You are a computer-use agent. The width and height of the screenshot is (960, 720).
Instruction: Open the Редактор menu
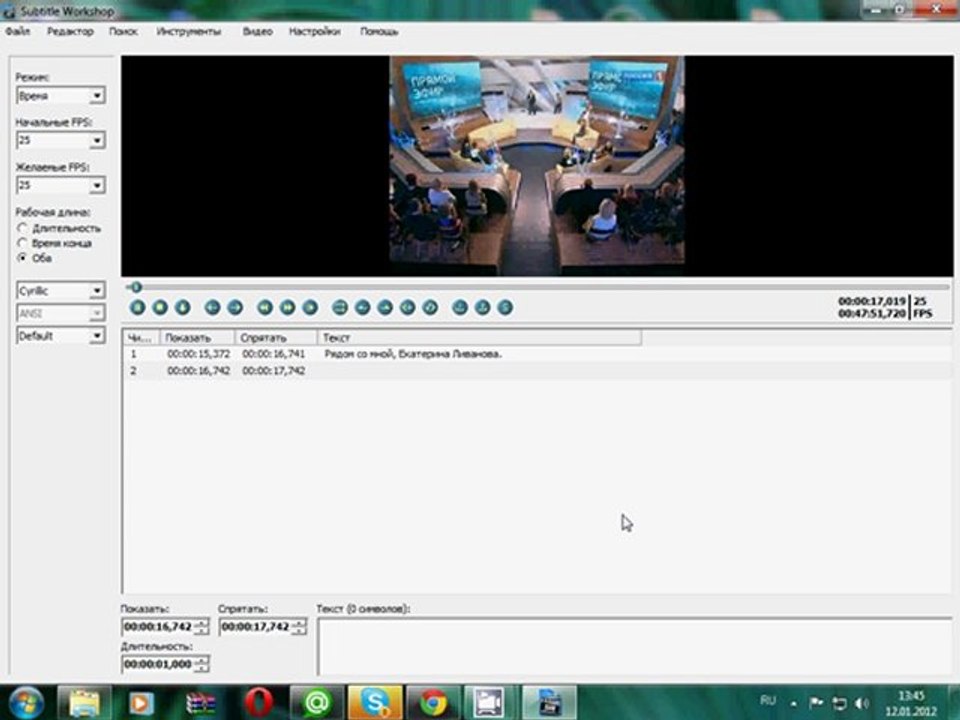point(70,31)
